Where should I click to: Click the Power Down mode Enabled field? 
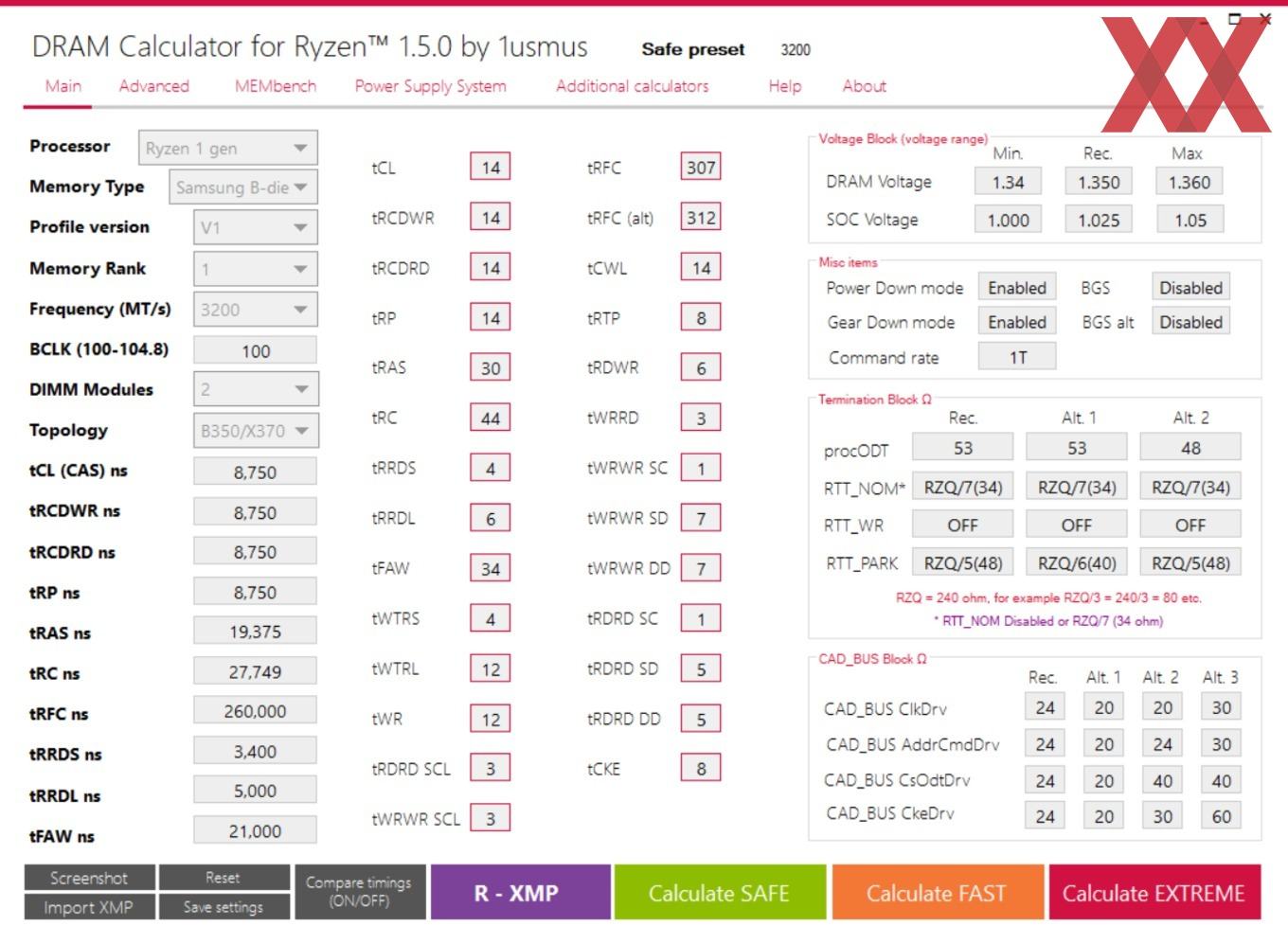pos(1017,288)
